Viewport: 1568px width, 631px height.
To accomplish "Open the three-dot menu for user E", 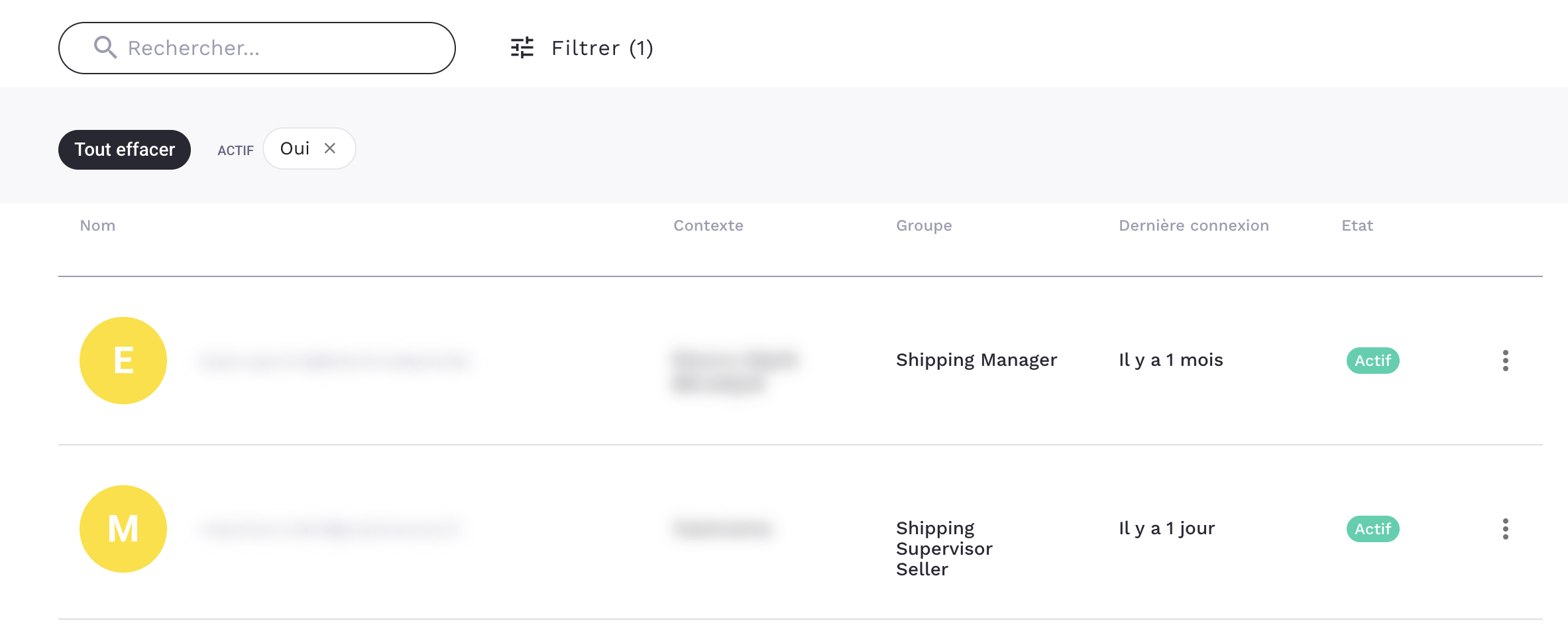I will point(1505,361).
